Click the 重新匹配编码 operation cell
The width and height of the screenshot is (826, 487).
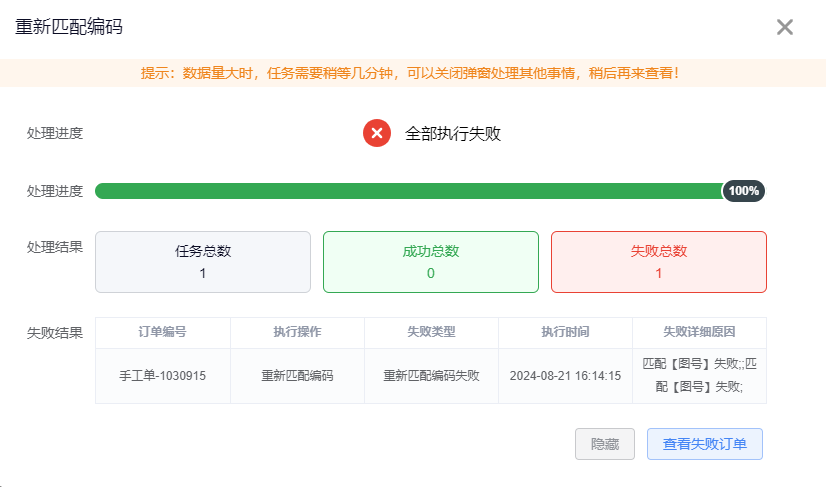click(297, 376)
